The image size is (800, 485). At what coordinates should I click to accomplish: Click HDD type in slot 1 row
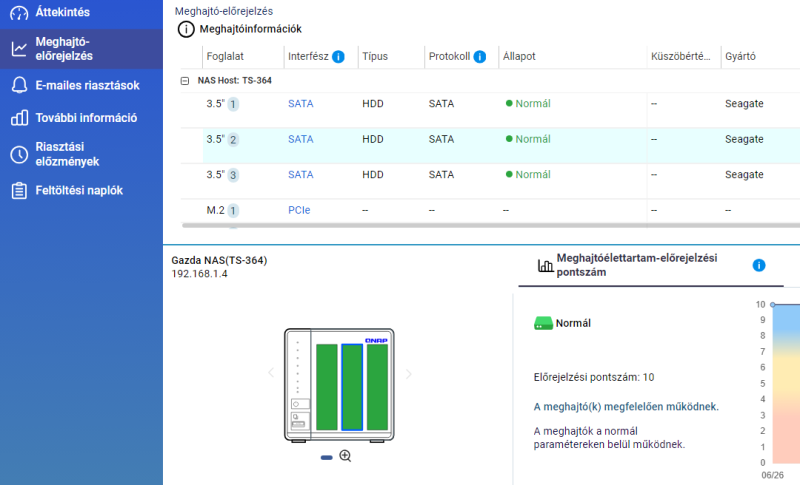pyautogui.click(x=372, y=104)
